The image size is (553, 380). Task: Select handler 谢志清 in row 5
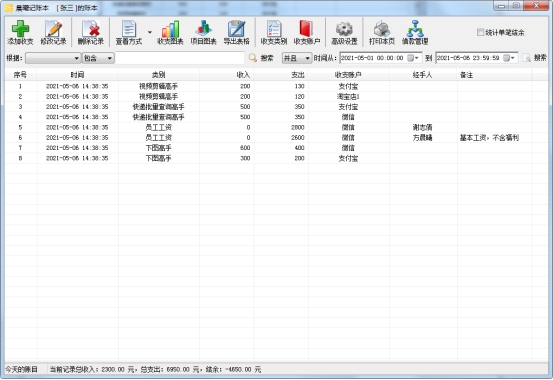(x=423, y=127)
